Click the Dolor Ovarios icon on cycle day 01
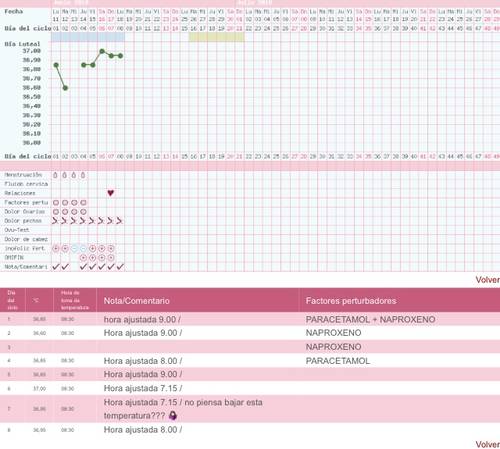The width and height of the screenshot is (500, 449). [x=56, y=211]
